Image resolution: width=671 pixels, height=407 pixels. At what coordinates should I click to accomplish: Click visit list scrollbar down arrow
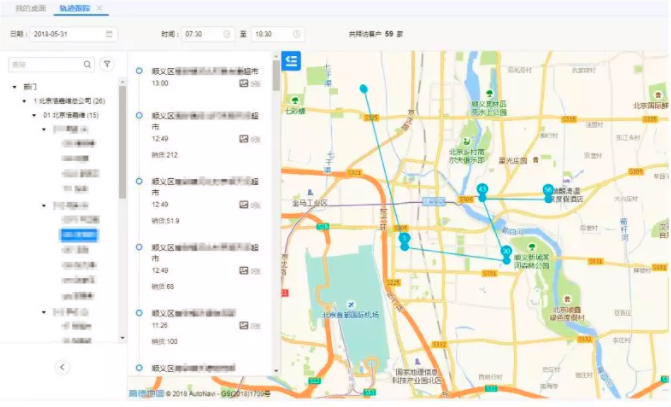click(x=276, y=371)
